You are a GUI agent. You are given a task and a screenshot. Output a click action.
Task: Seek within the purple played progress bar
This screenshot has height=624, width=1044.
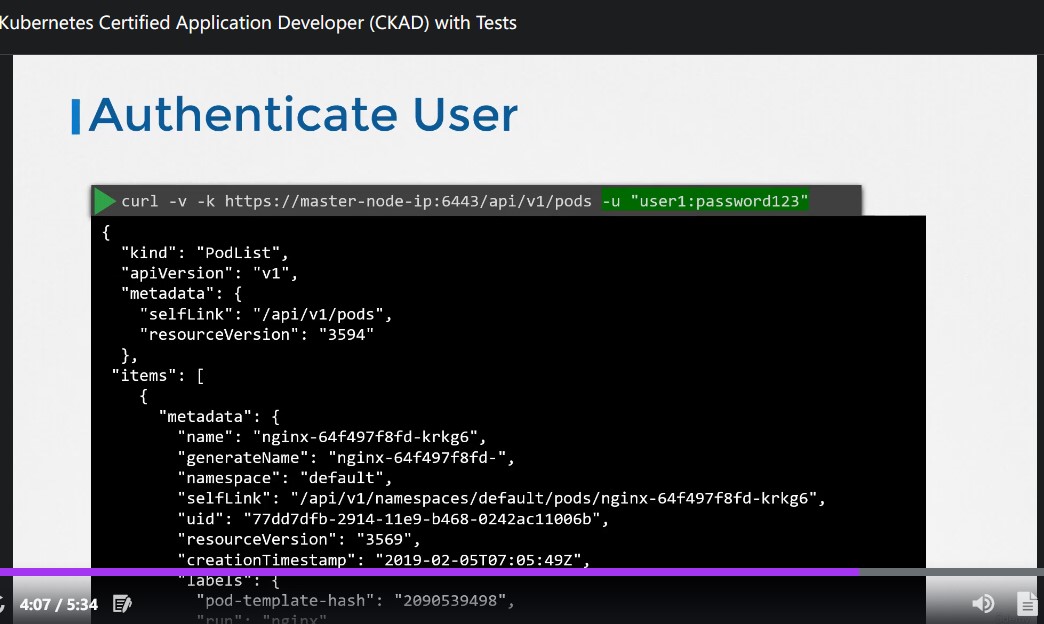coord(429,572)
